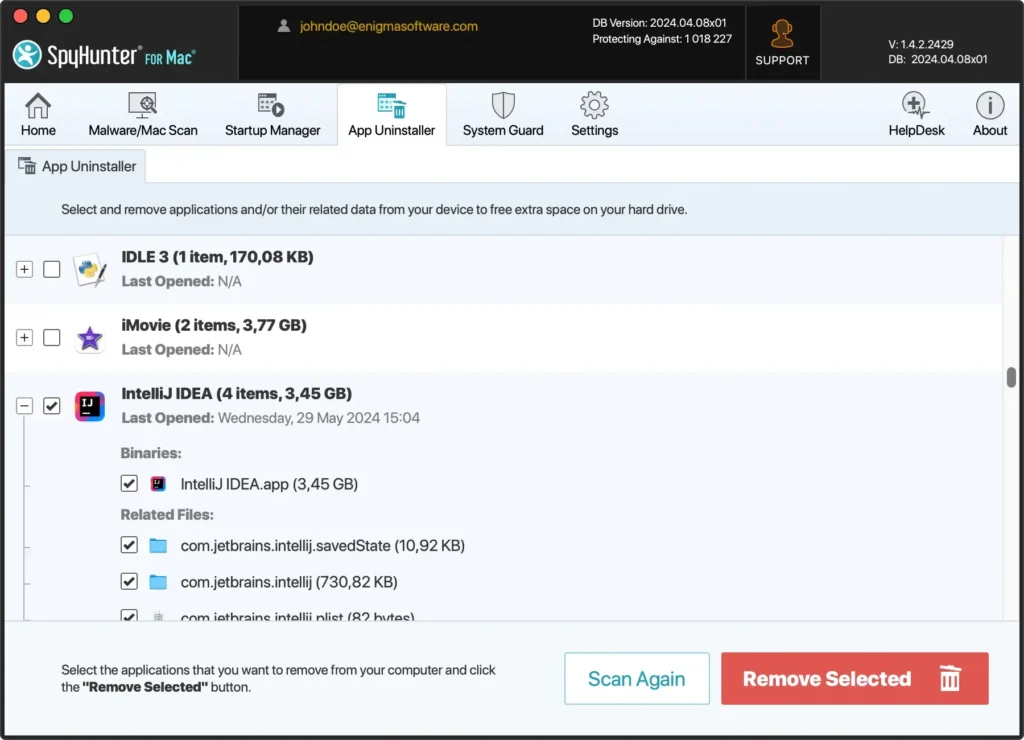Image resolution: width=1024 pixels, height=740 pixels.
Task: Select the App Uninstaller sub-tab label
Action: point(89,167)
